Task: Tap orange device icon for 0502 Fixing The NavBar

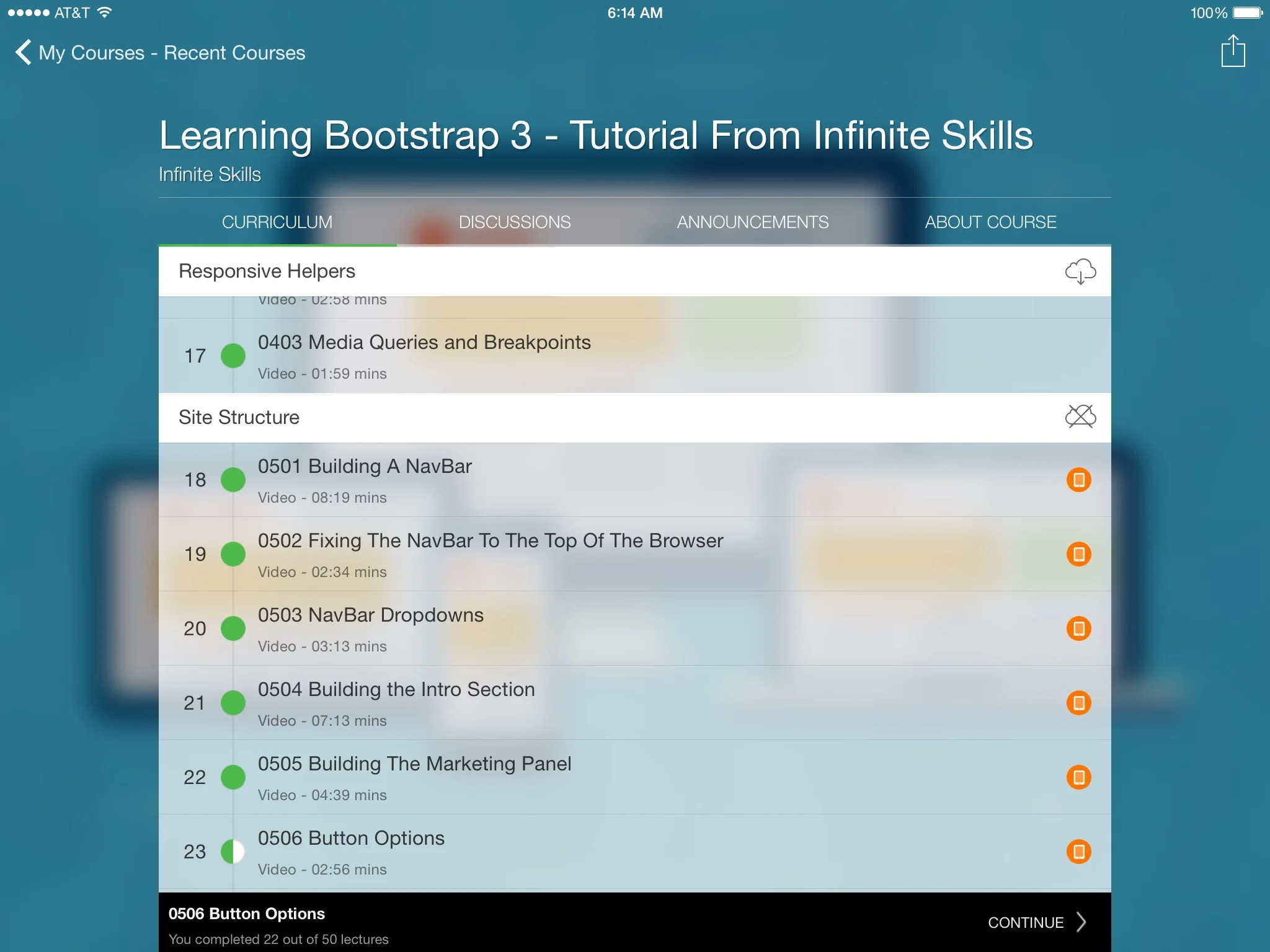Action: 1079,554
